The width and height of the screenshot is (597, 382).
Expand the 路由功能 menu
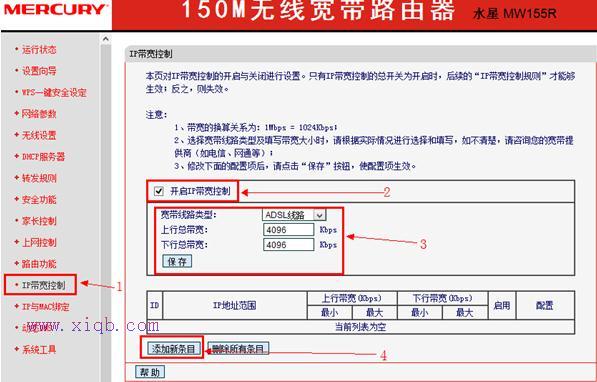tap(39, 264)
